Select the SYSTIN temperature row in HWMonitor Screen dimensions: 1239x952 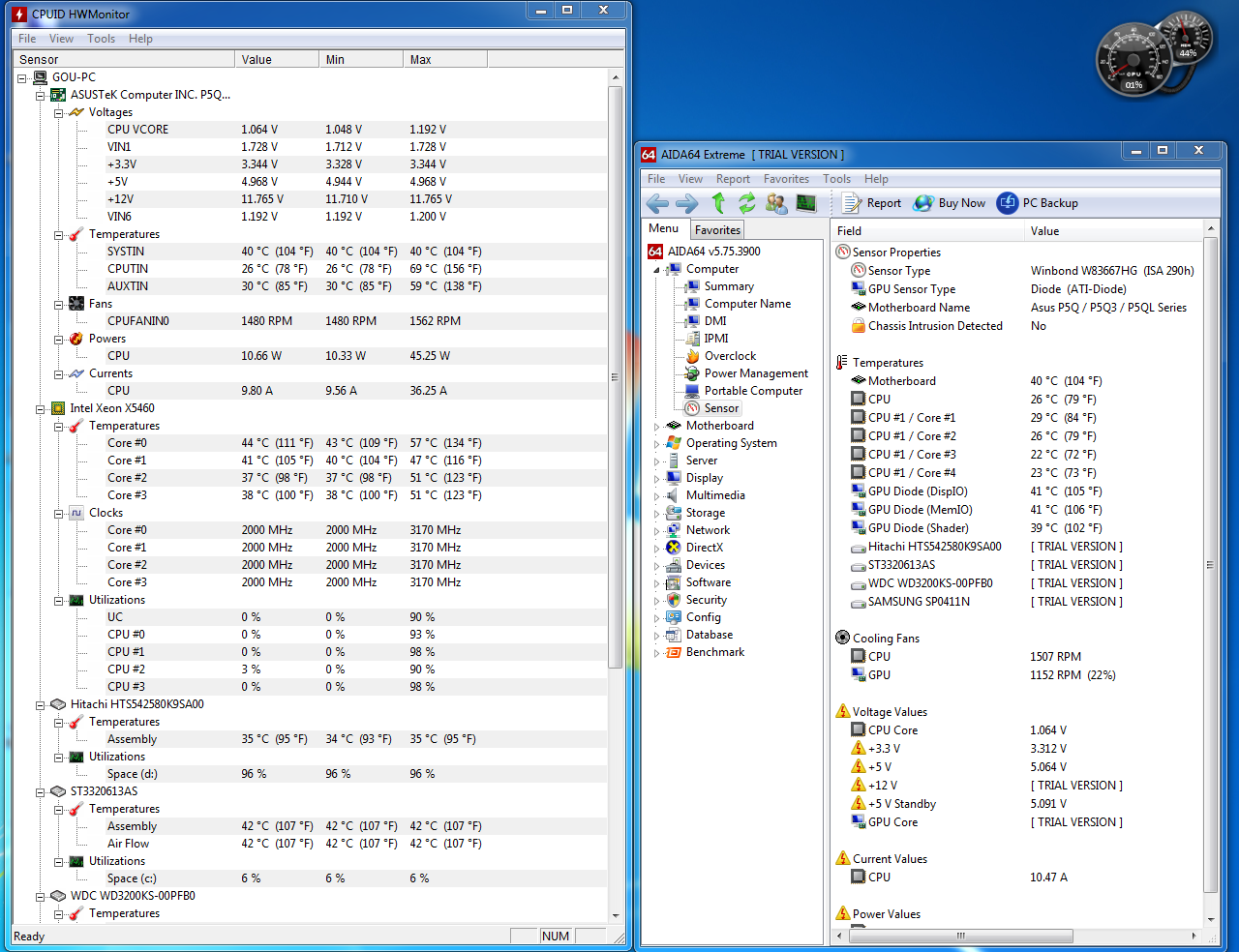pos(310,252)
